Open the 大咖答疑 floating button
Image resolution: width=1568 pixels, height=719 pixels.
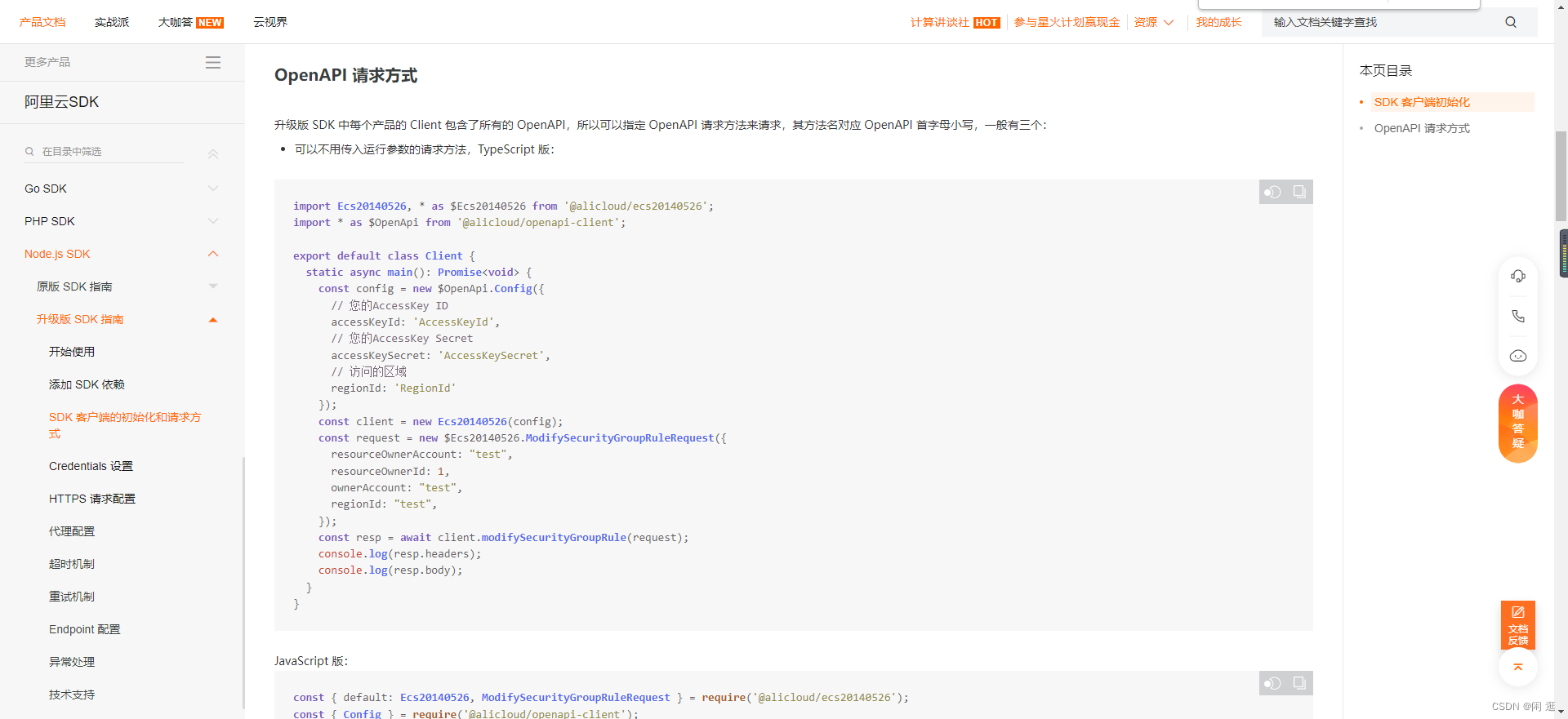[x=1518, y=423]
